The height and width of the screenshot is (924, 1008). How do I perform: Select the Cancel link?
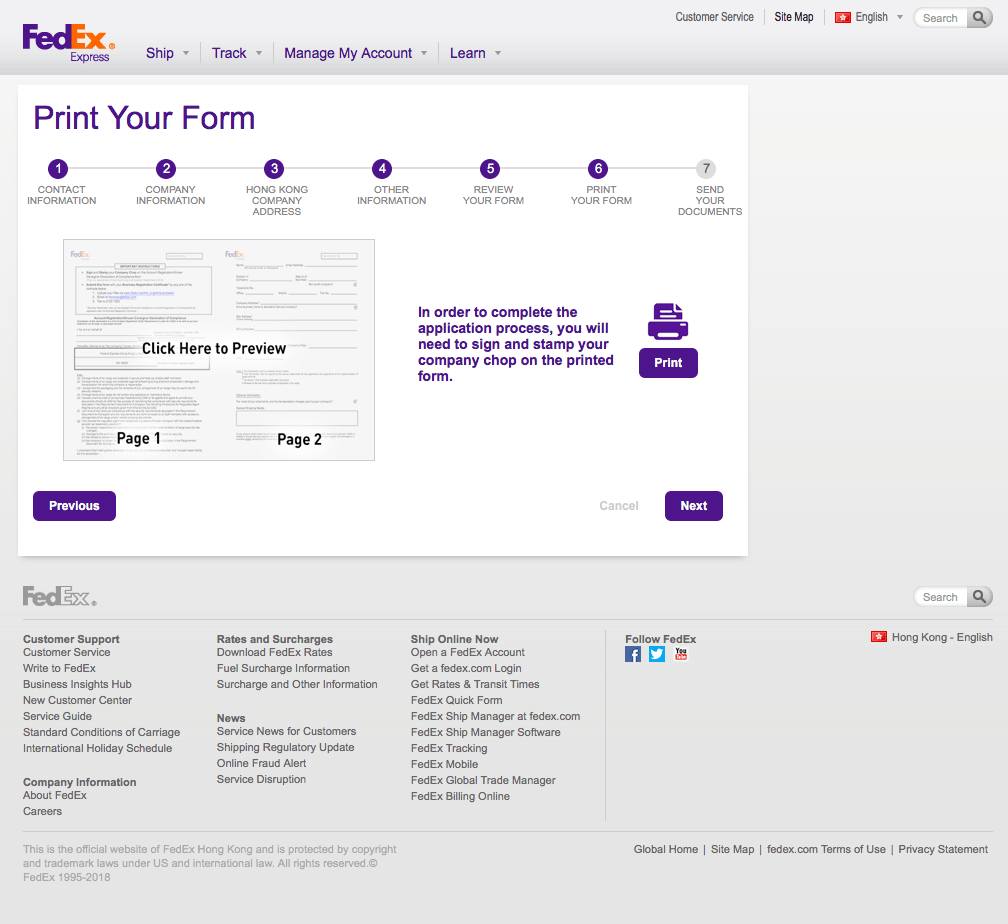(x=618, y=506)
